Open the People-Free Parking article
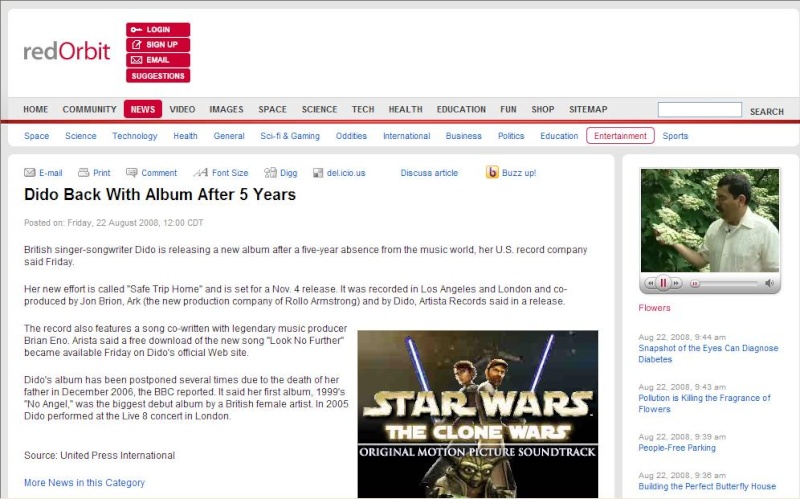 (677, 447)
